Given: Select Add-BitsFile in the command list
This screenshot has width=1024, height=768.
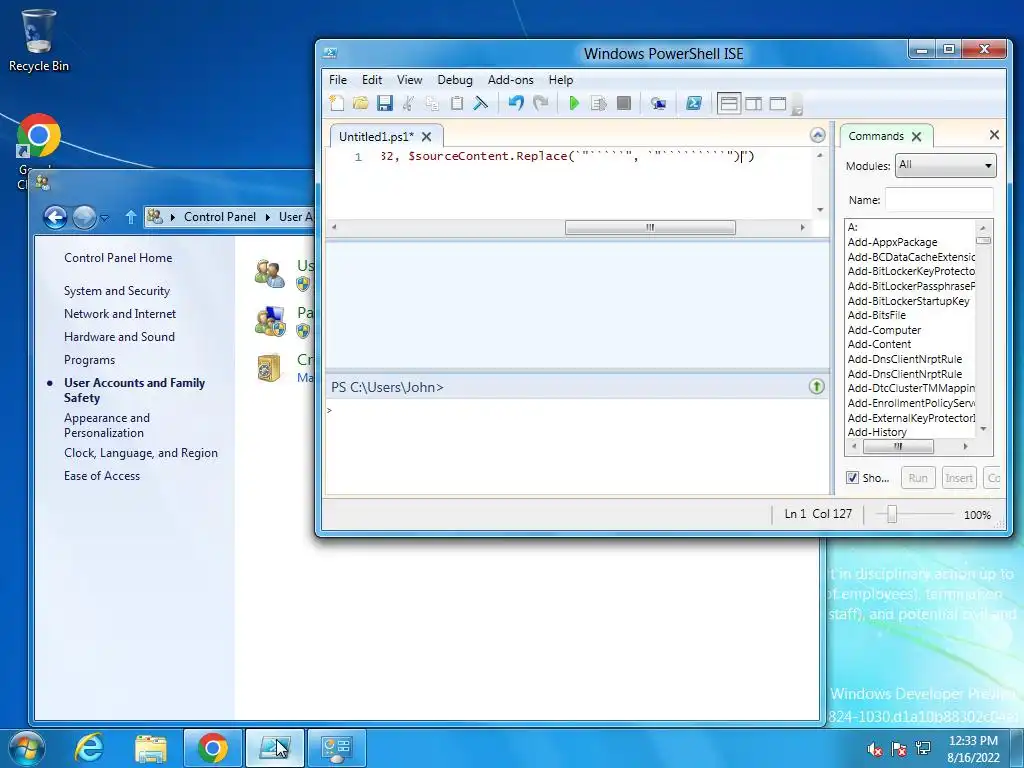Looking at the screenshot, I should pos(876,315).
